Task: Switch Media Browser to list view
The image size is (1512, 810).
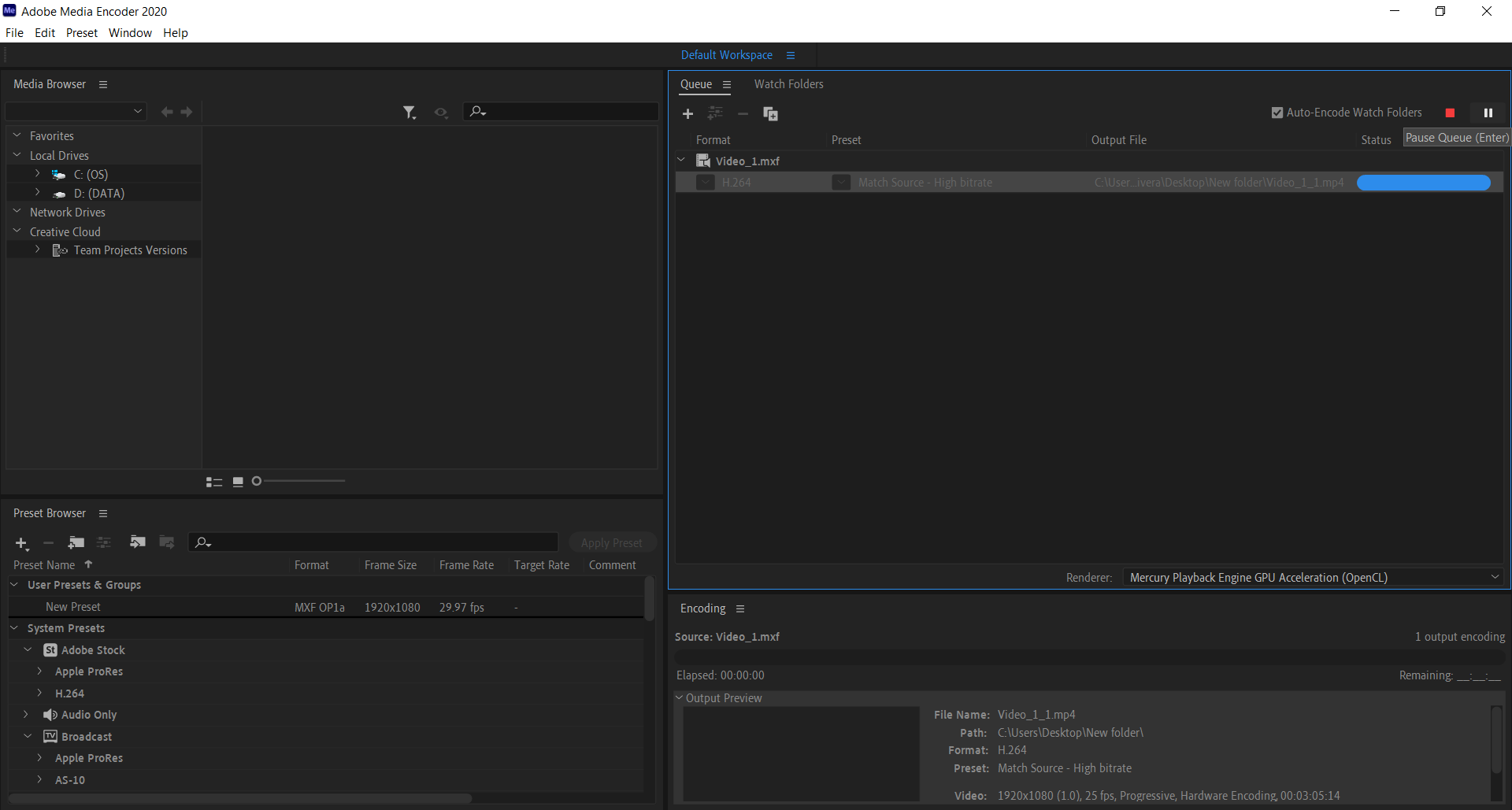Action: pyautogui.click(x=213, y=482)
